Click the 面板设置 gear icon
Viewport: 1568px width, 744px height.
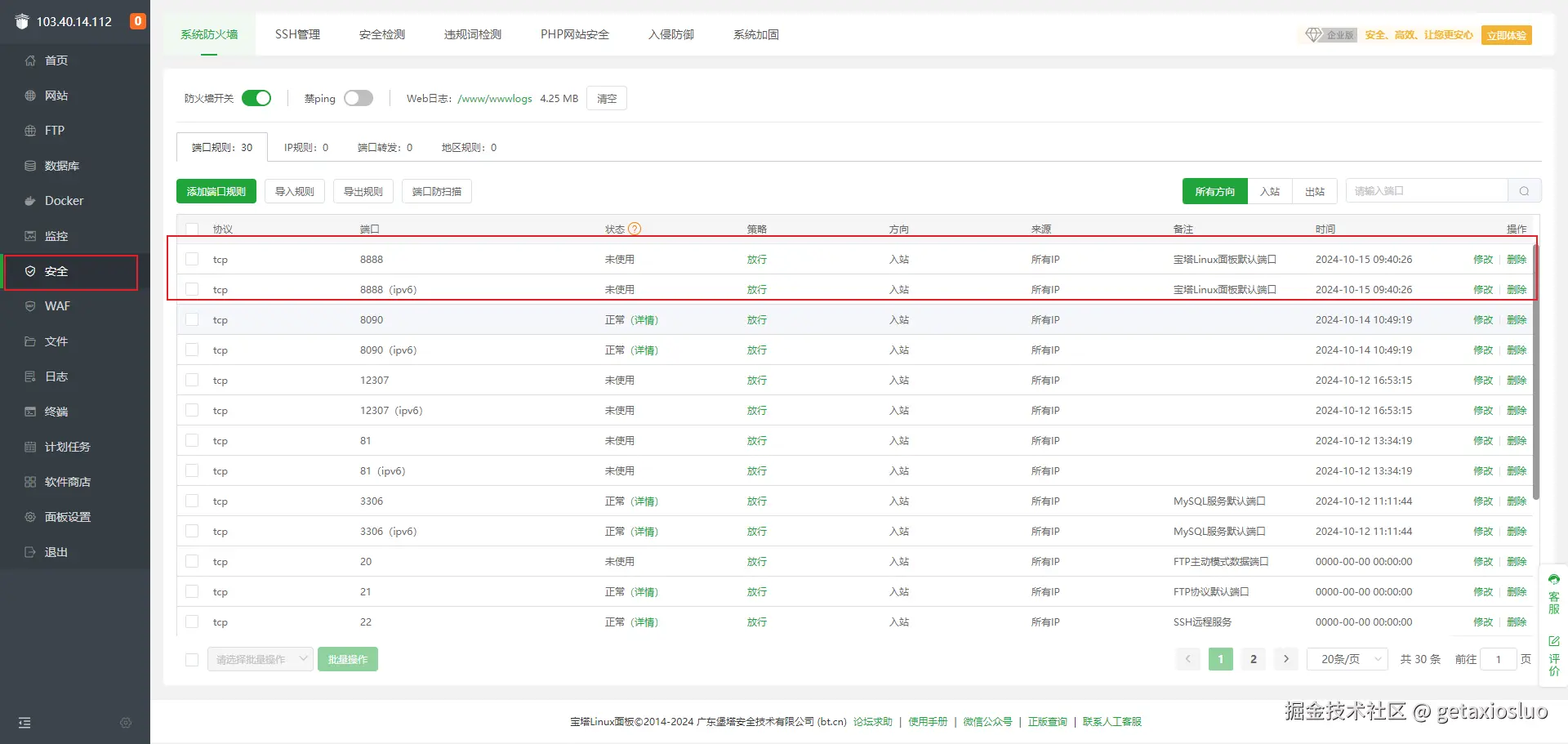(x=30, y=517)
